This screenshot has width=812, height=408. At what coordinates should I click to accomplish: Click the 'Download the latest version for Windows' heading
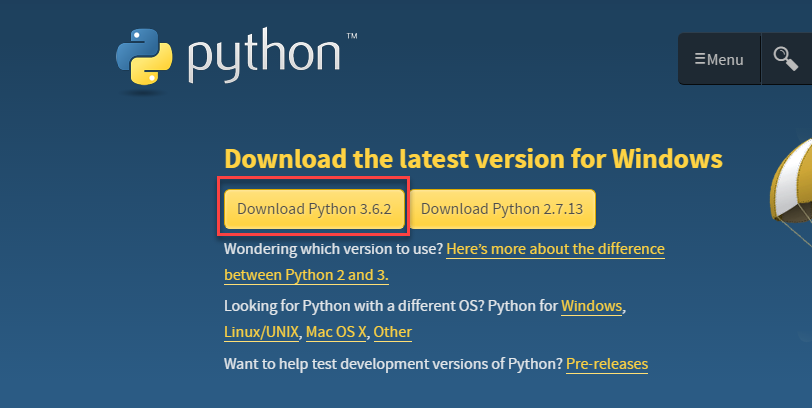pos(473,158)
